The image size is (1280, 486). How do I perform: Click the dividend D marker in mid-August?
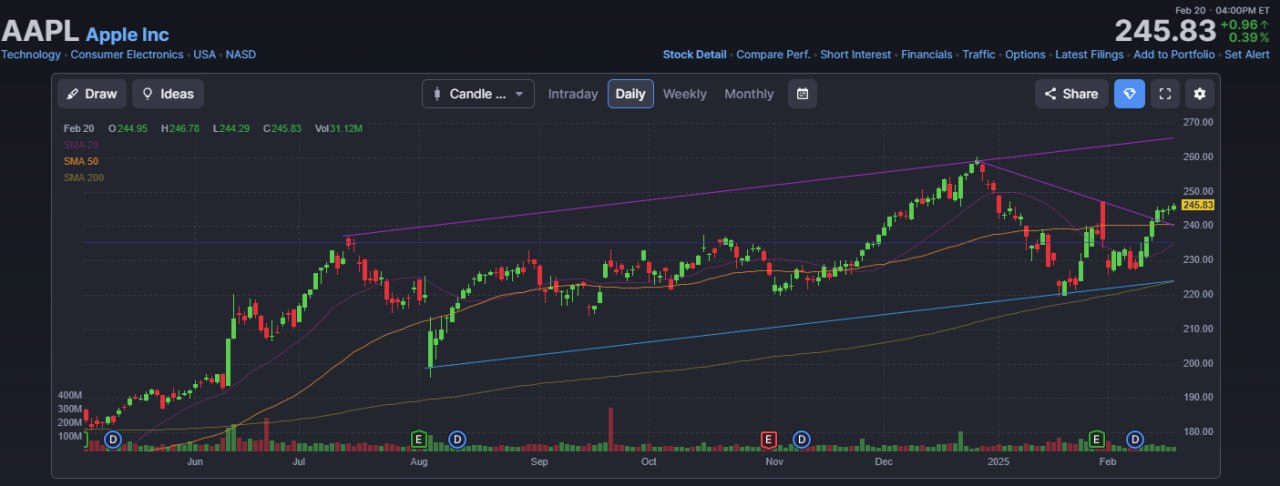457,439
